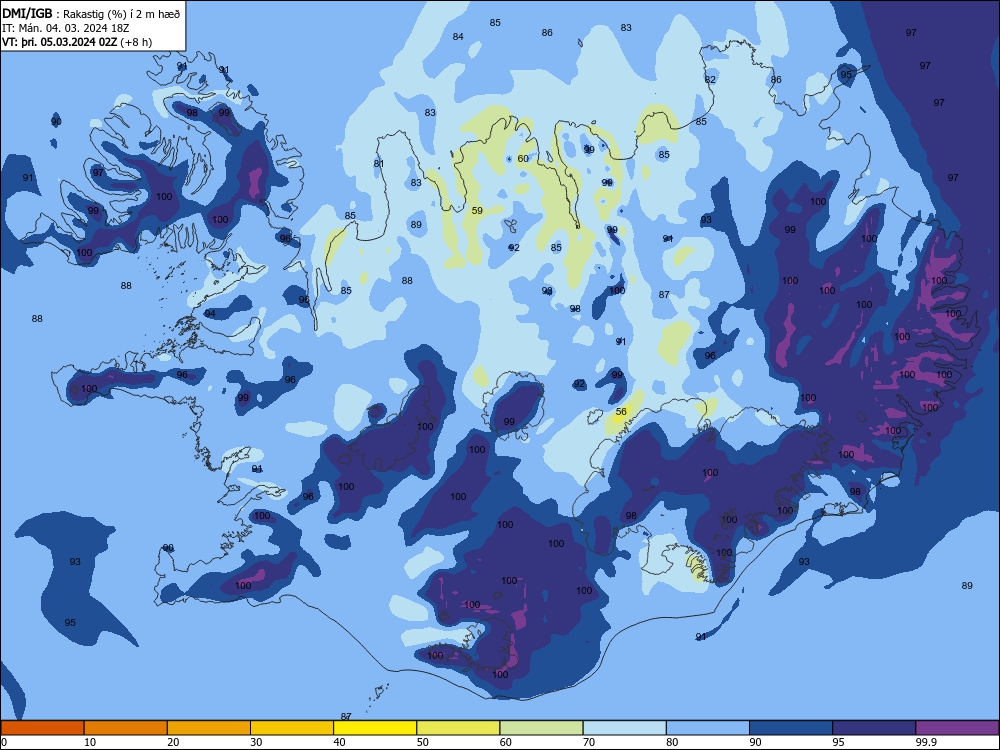The image size is (1000, 750).
Task: Select the legend tick label 80
Action: 672,742
